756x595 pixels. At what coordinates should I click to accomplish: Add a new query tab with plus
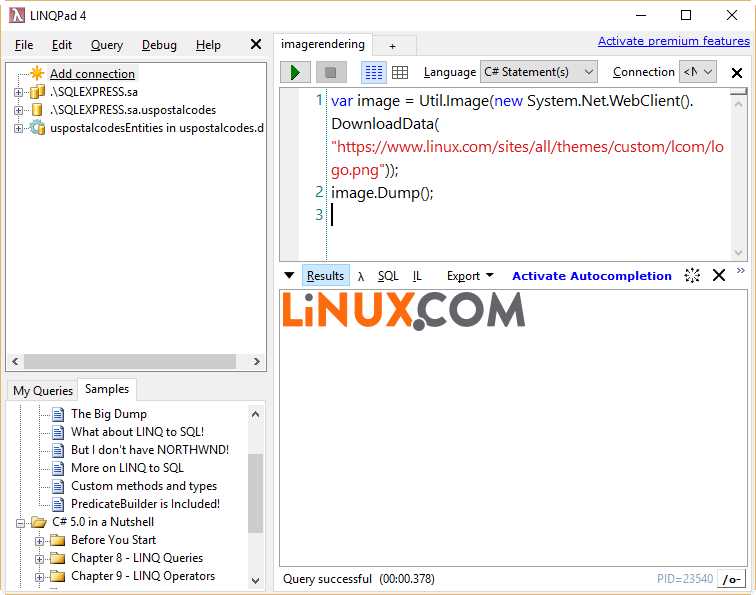(x=392, y=46)
